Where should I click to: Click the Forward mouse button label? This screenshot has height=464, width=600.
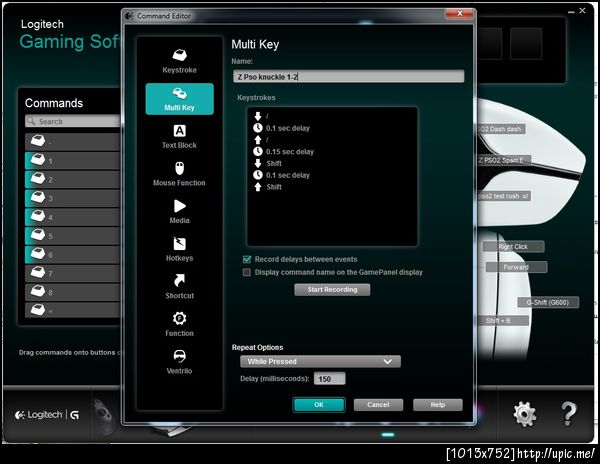(516, 267)
